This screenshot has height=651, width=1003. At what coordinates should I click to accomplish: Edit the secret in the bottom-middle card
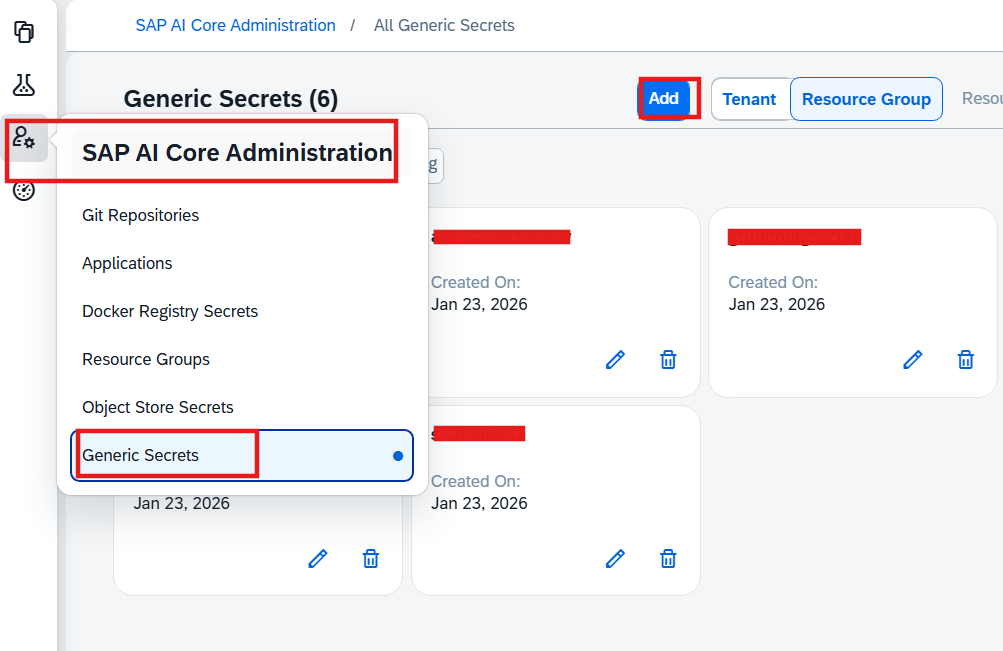(x=615, y=559)
